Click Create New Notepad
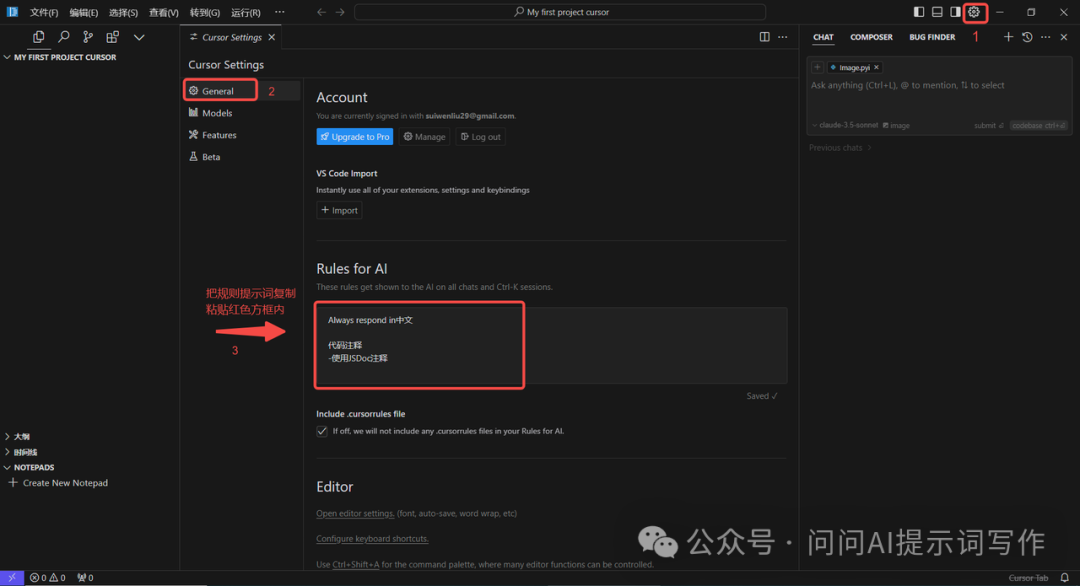 pyautogui.click(x=59, y=483)
